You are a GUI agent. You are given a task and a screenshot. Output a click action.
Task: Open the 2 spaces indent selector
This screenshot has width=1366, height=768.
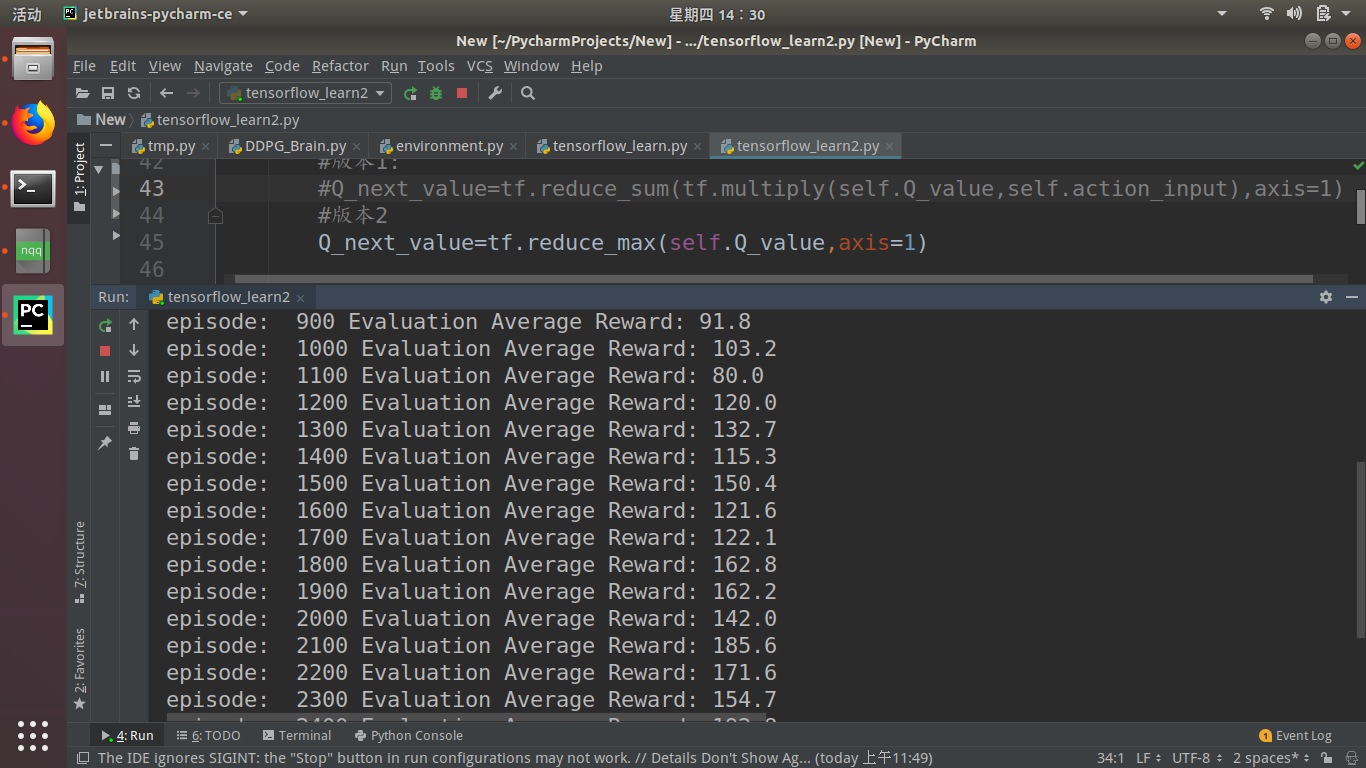[x=1270, y=758]
